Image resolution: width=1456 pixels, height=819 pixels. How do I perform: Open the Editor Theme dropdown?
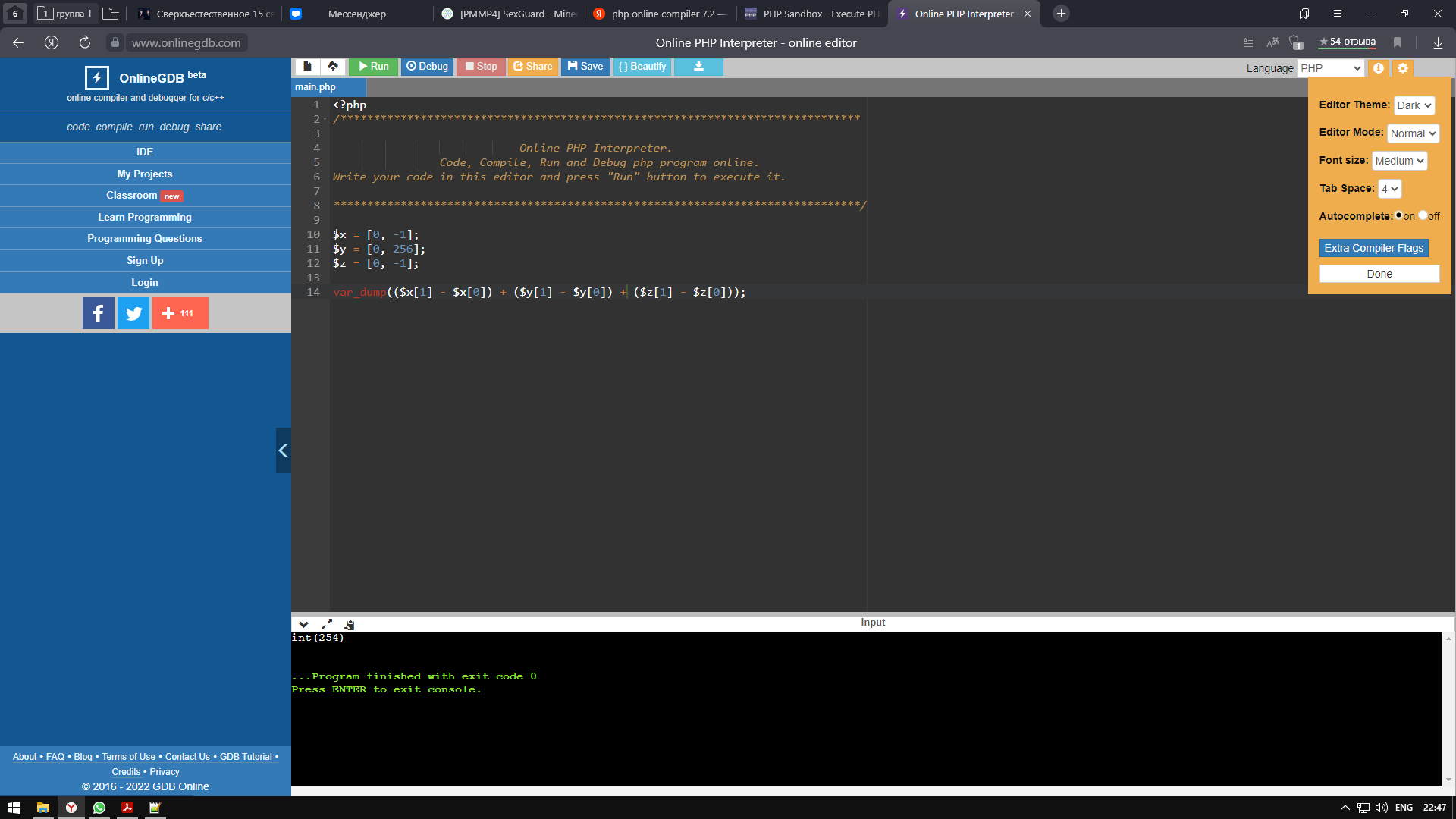1414,105
